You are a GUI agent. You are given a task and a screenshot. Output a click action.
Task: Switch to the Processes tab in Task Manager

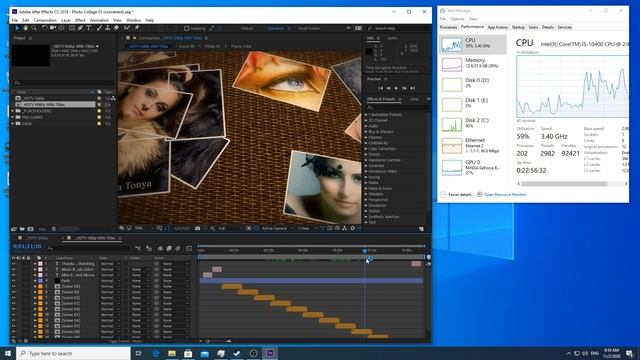tap(448, 27)
